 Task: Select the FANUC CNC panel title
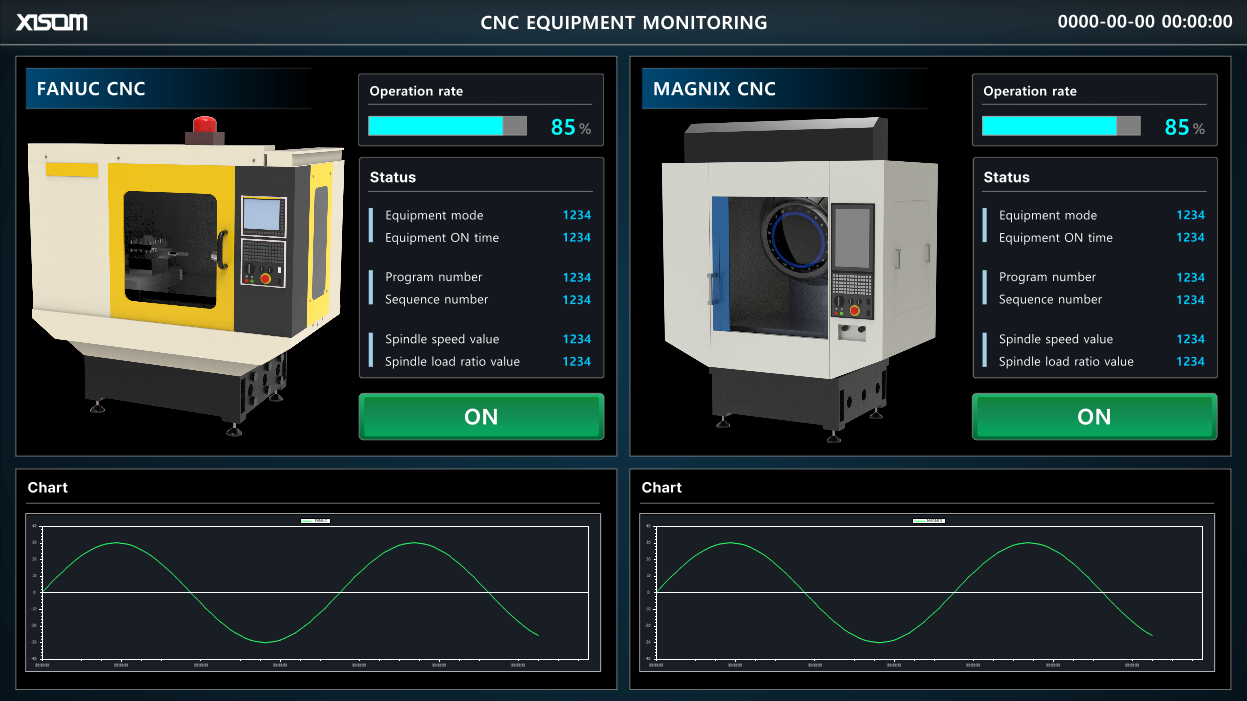(x=91, y=89)
